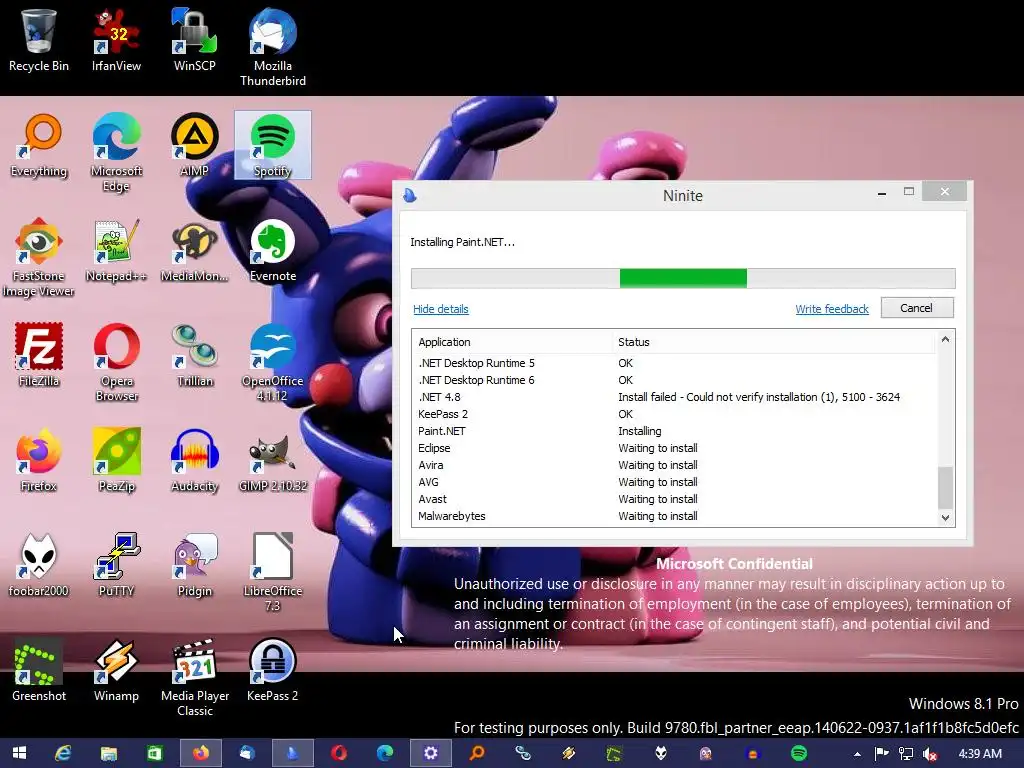Viewport: 1024px width, 768px height.
Task: Select the Opera Browser desktop shortcut
Action: pos(116,363)
